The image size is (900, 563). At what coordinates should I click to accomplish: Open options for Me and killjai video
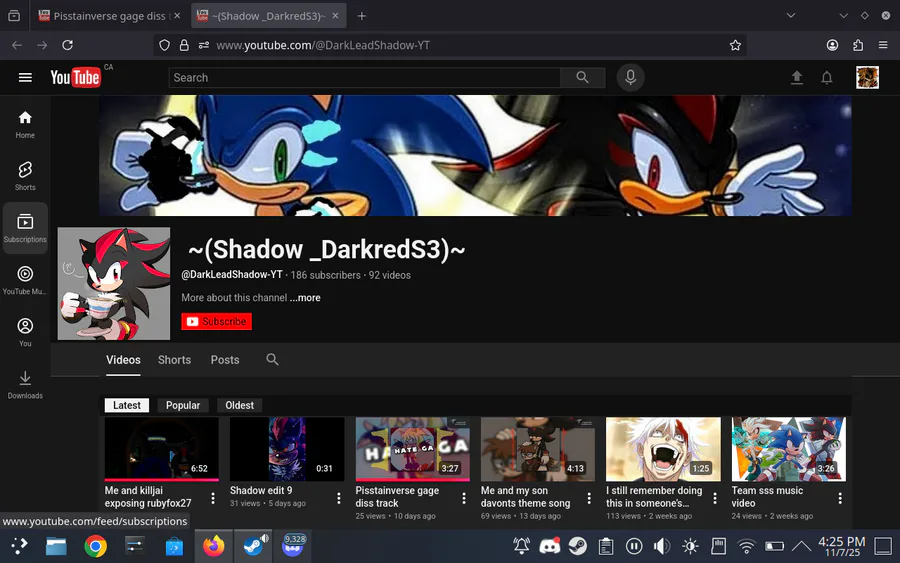pos(213,498)
